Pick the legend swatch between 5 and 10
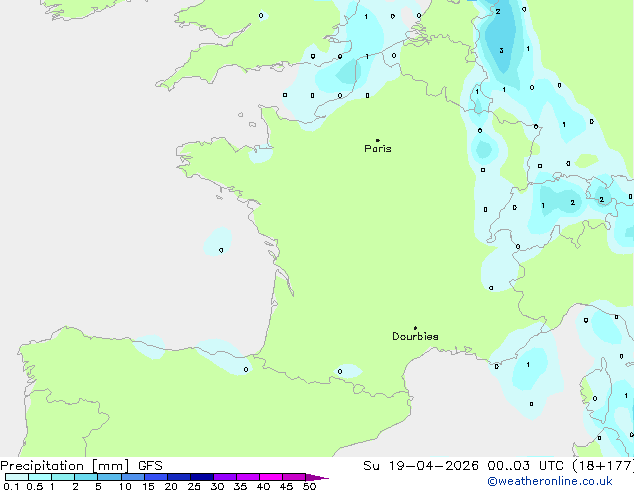 [x=109, y=477]
